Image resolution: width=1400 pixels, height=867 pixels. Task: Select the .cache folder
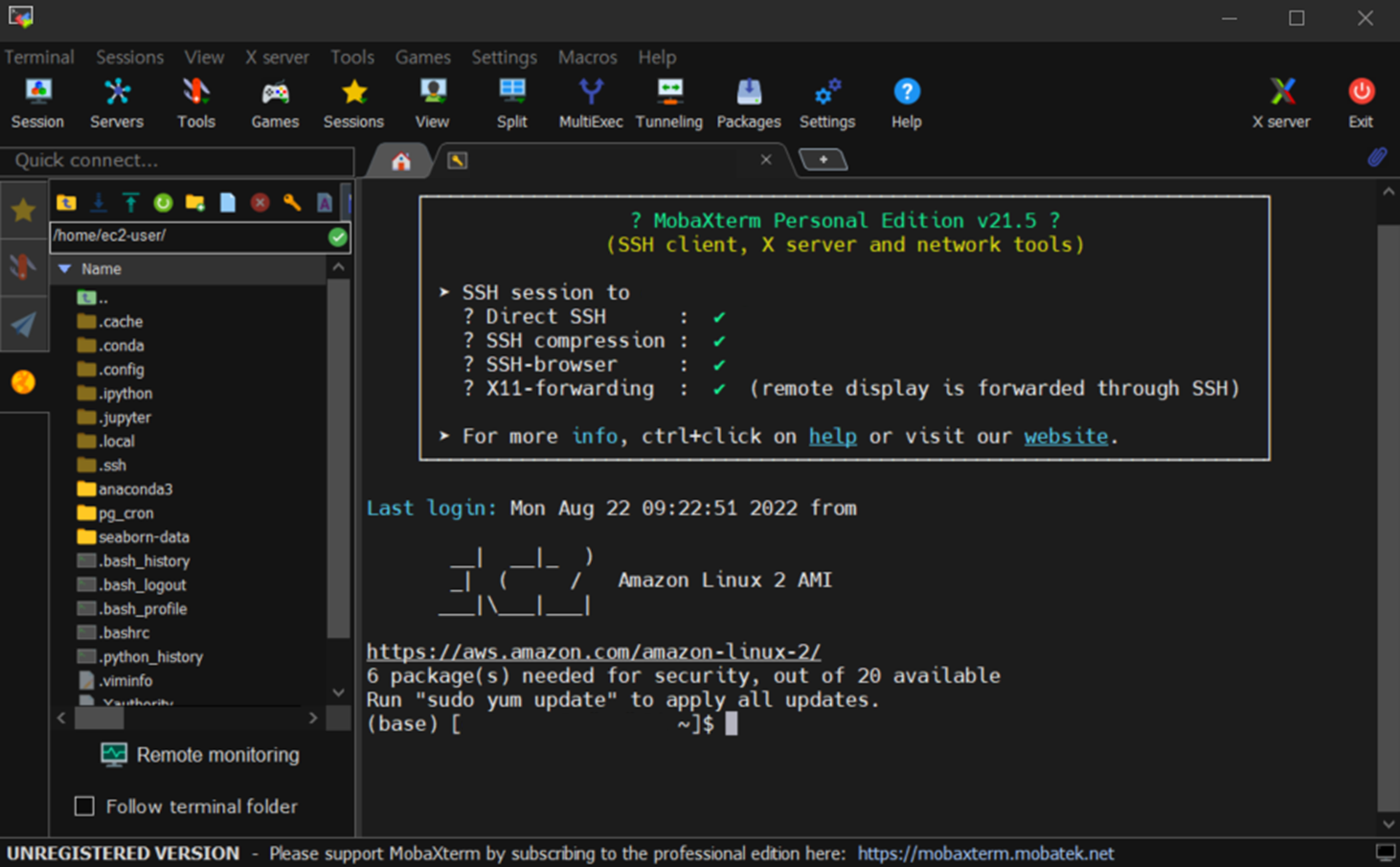[x=109, y=321]
